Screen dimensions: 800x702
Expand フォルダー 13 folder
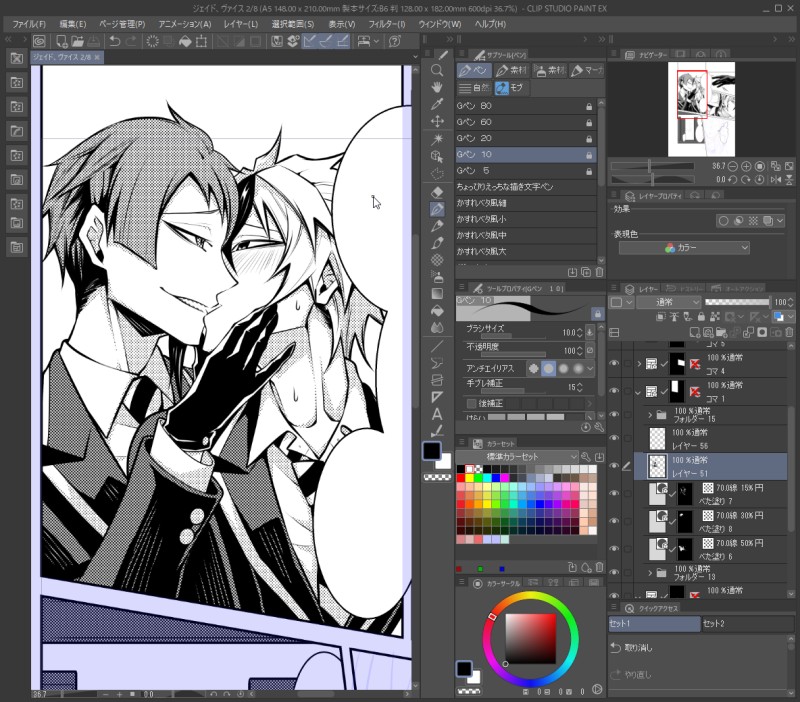pos(650,573)
